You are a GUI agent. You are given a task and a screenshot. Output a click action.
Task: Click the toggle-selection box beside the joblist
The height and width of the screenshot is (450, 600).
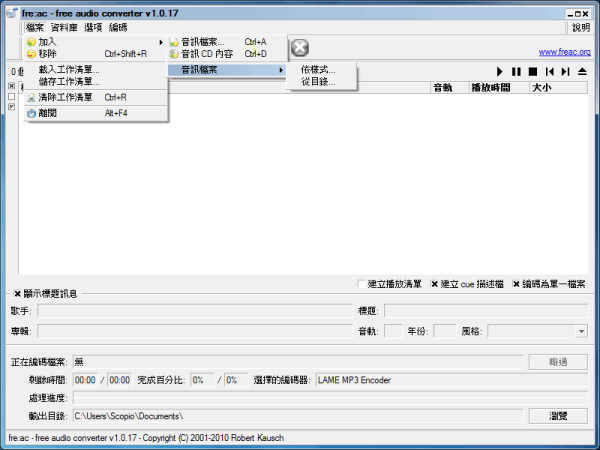11,107
